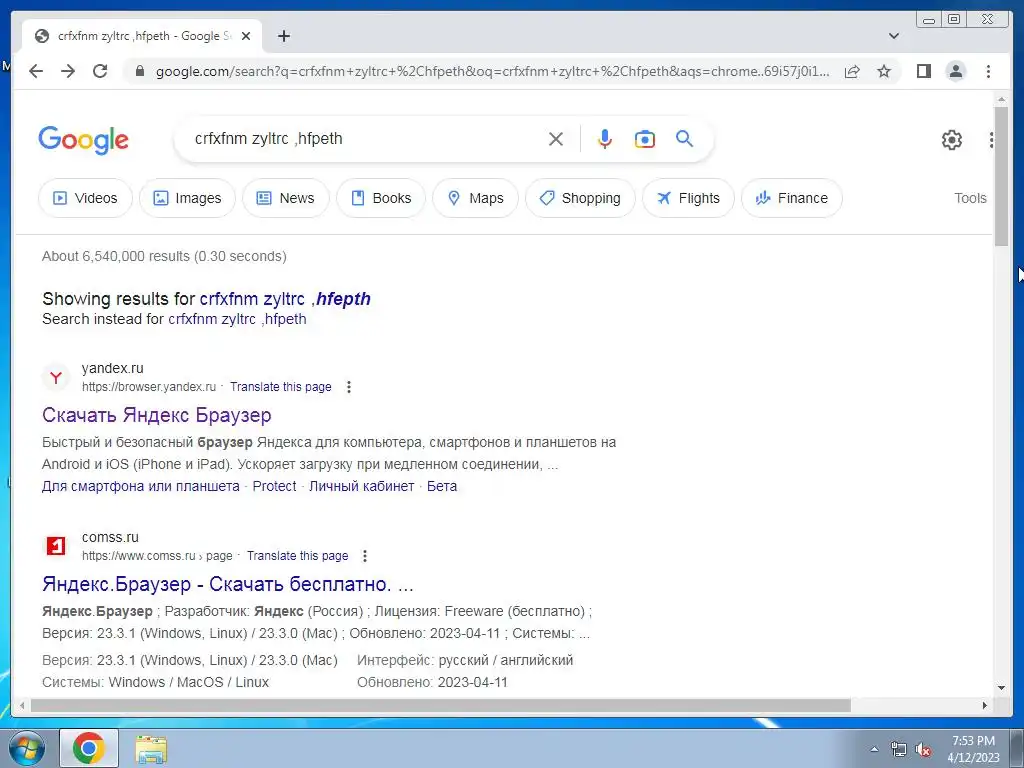Show hidden system tray icons
The width and height of the screenshot is (1024, 768).
click(874, 749)
